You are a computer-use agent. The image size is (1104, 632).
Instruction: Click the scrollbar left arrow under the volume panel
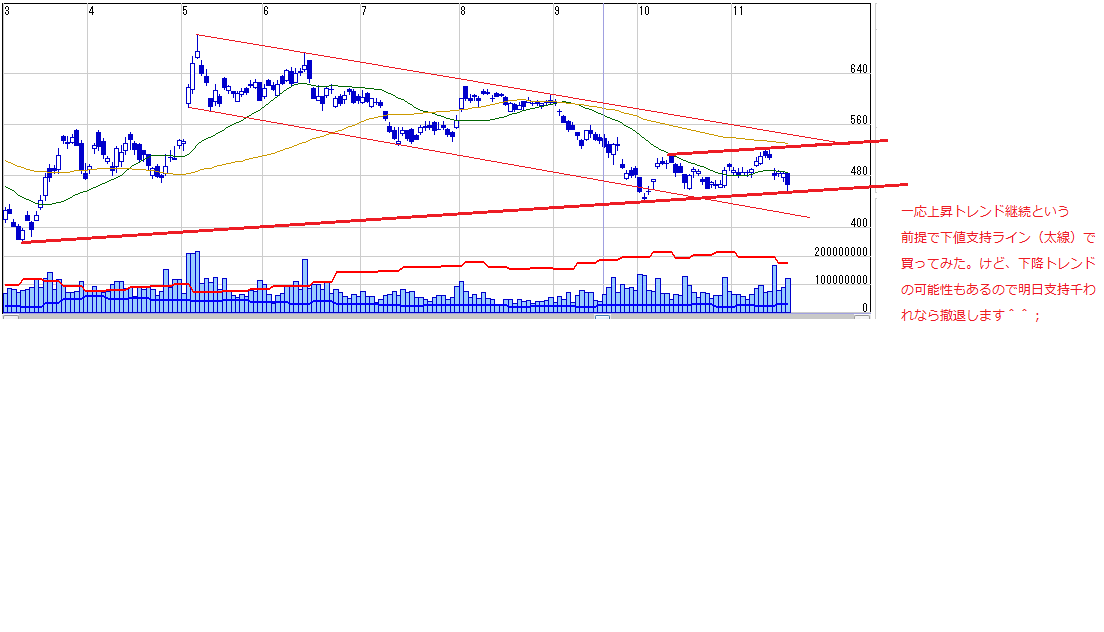click(10, 318)
